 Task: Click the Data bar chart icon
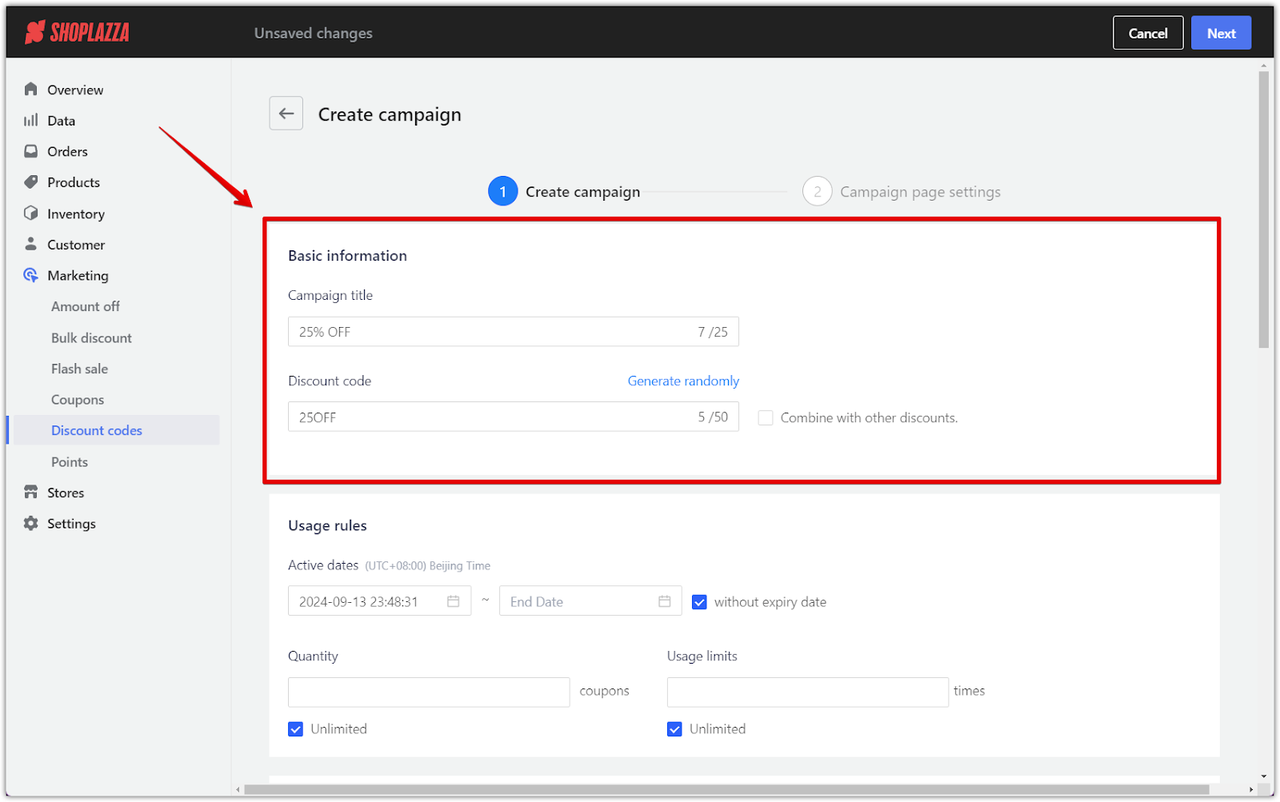(x=31, y=120)
